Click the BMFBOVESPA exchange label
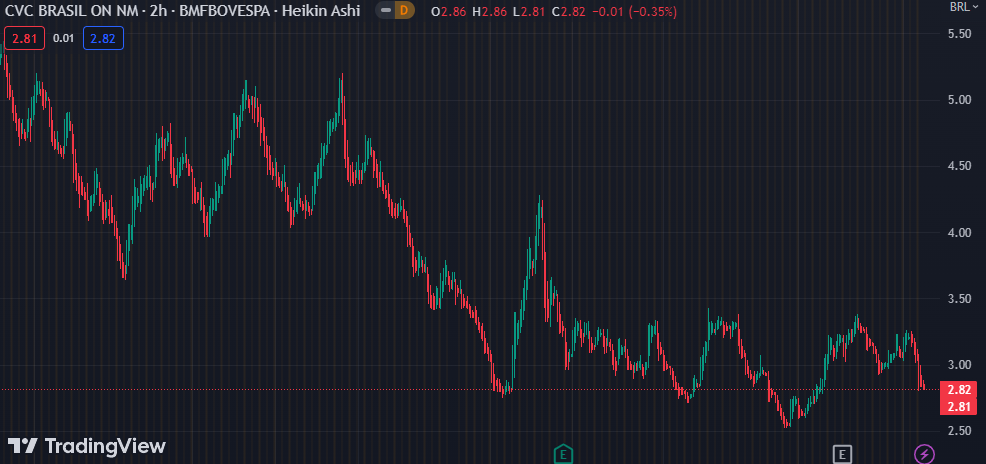The width and height of the screenshot is (986, 464). pos(224,10)
